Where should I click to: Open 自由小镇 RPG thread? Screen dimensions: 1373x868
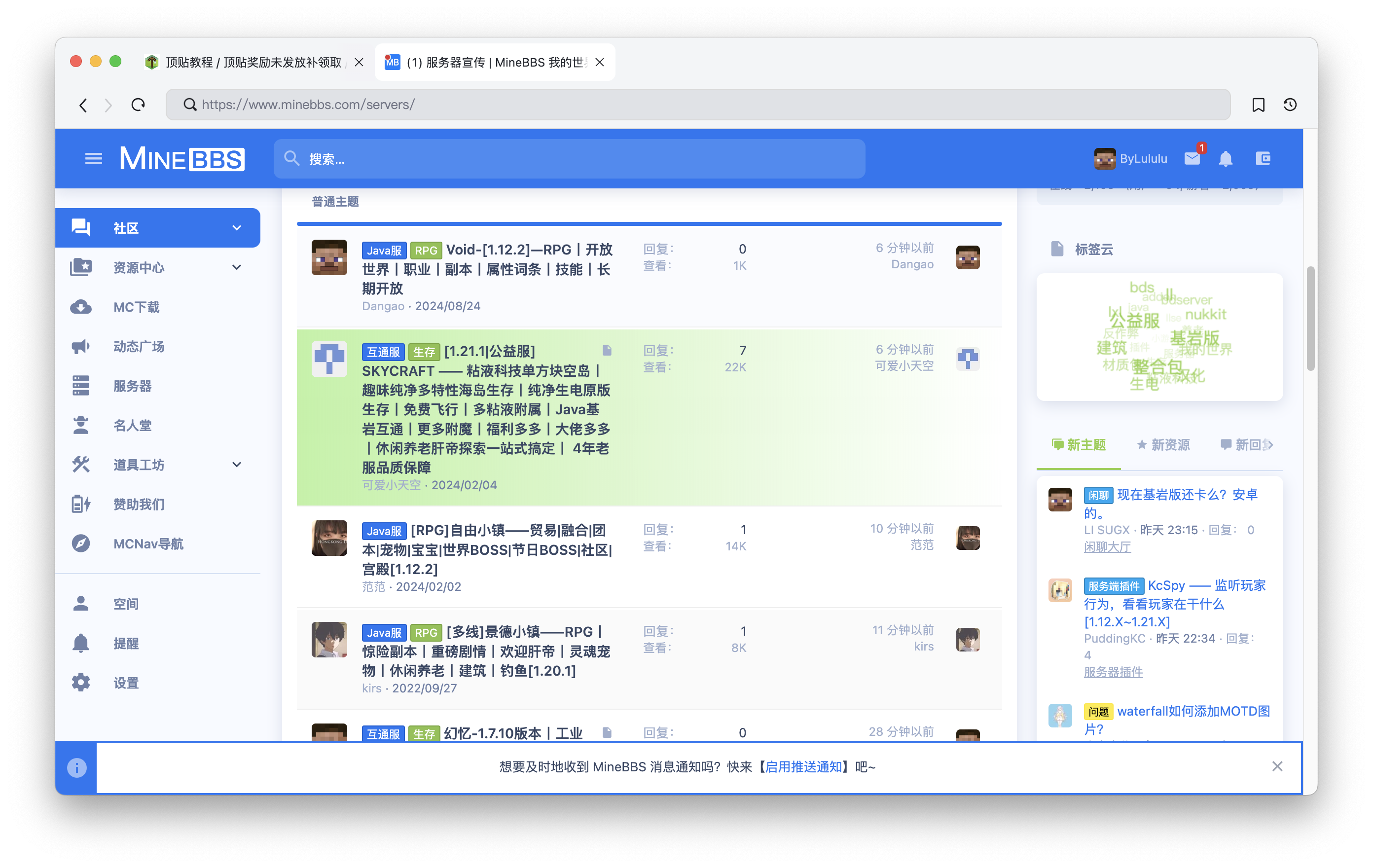pos(488,550)
